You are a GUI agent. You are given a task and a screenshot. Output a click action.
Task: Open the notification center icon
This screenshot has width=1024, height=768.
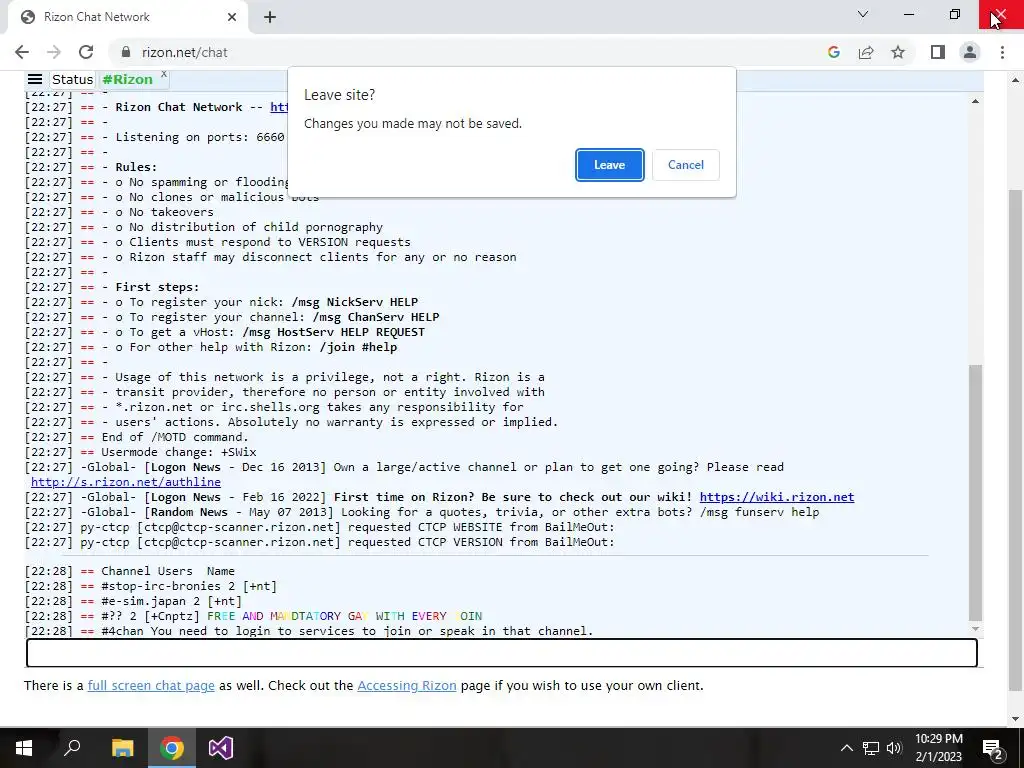tap(993, 748)
